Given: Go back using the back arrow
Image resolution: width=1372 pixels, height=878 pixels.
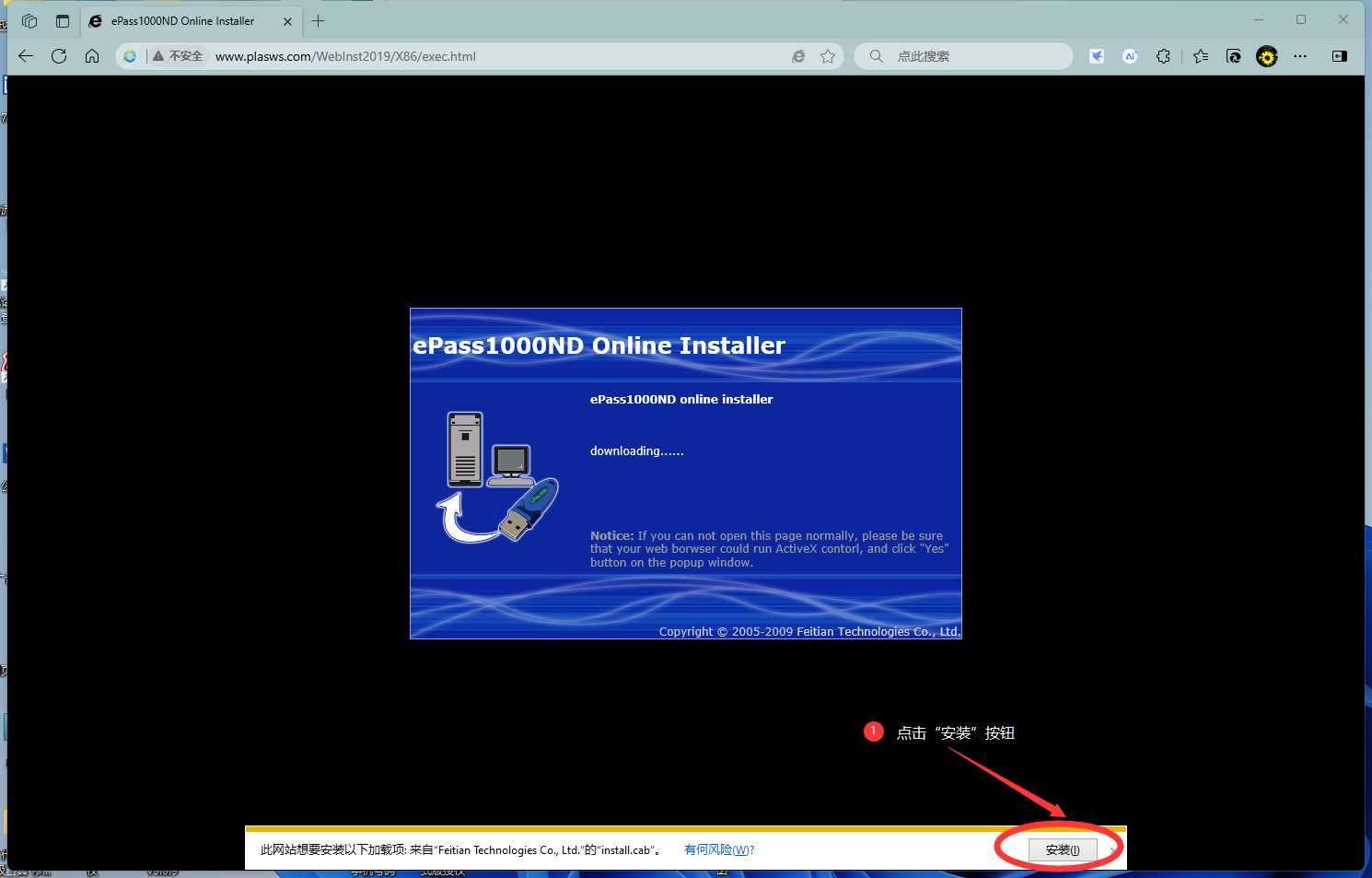Looking at the screenshot, I should tap(26, 56).
